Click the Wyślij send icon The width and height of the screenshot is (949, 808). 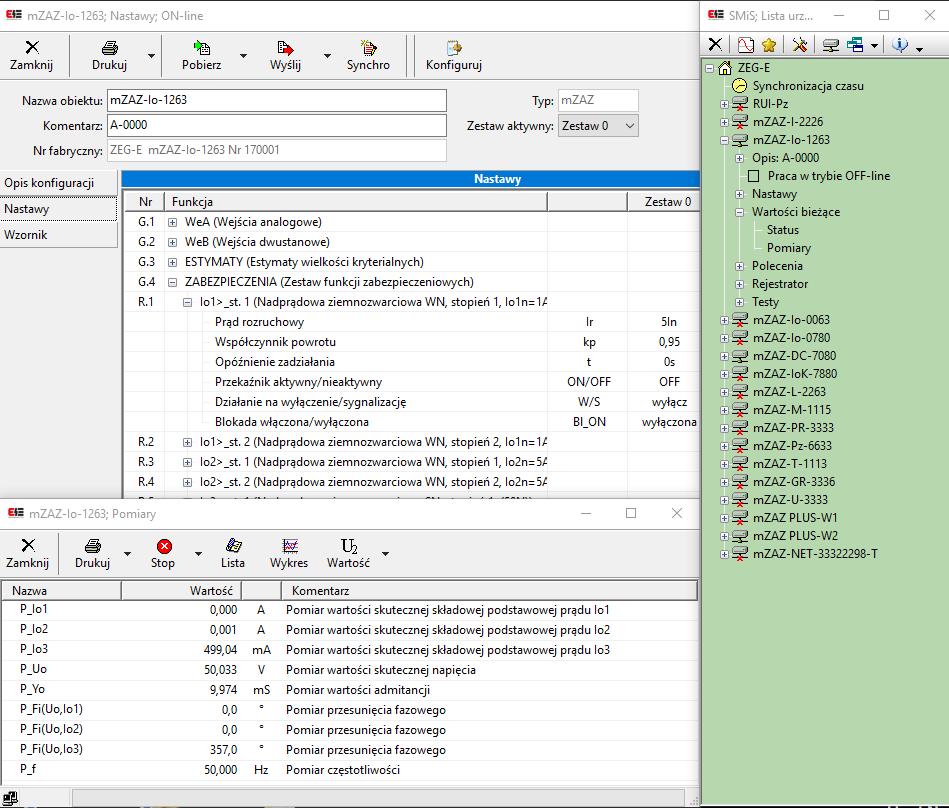[285, 48]
